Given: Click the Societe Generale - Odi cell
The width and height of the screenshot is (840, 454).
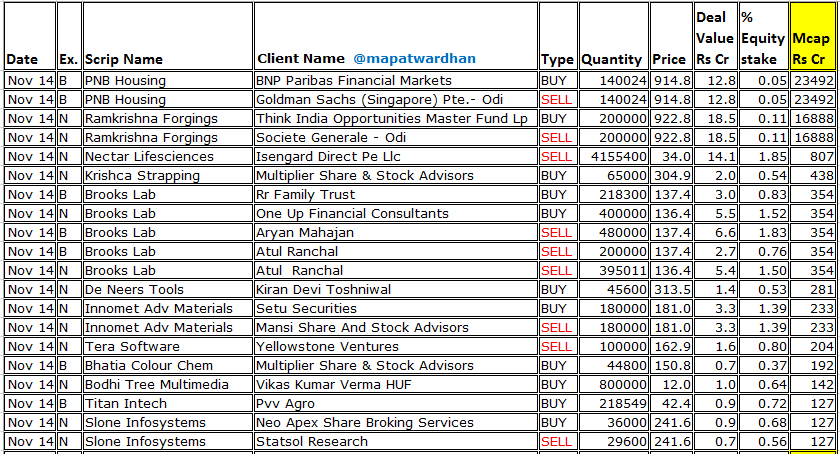Looking at the screenshot, I should click(x=396, y=137).
